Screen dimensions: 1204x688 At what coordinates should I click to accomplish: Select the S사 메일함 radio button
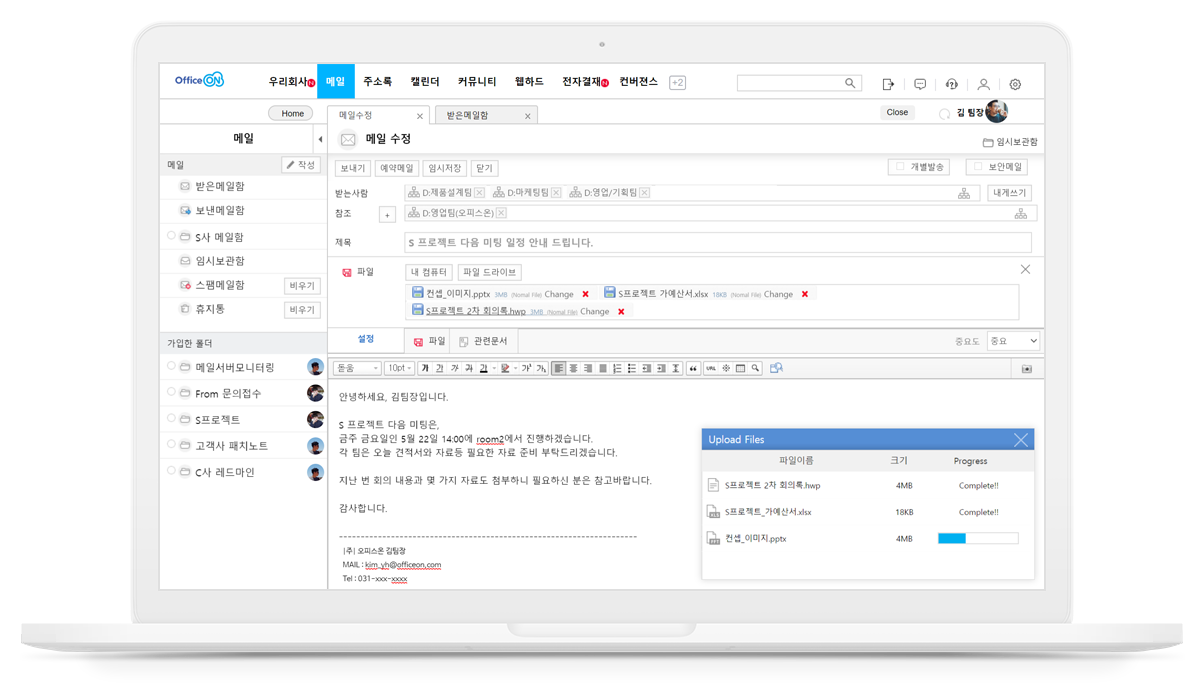pos(171,236)
